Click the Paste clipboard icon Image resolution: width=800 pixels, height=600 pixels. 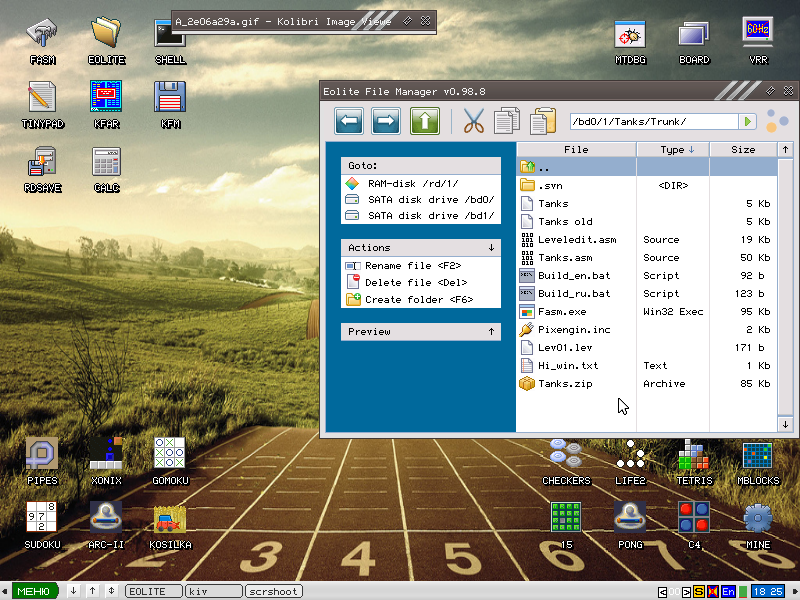point(542,122)
